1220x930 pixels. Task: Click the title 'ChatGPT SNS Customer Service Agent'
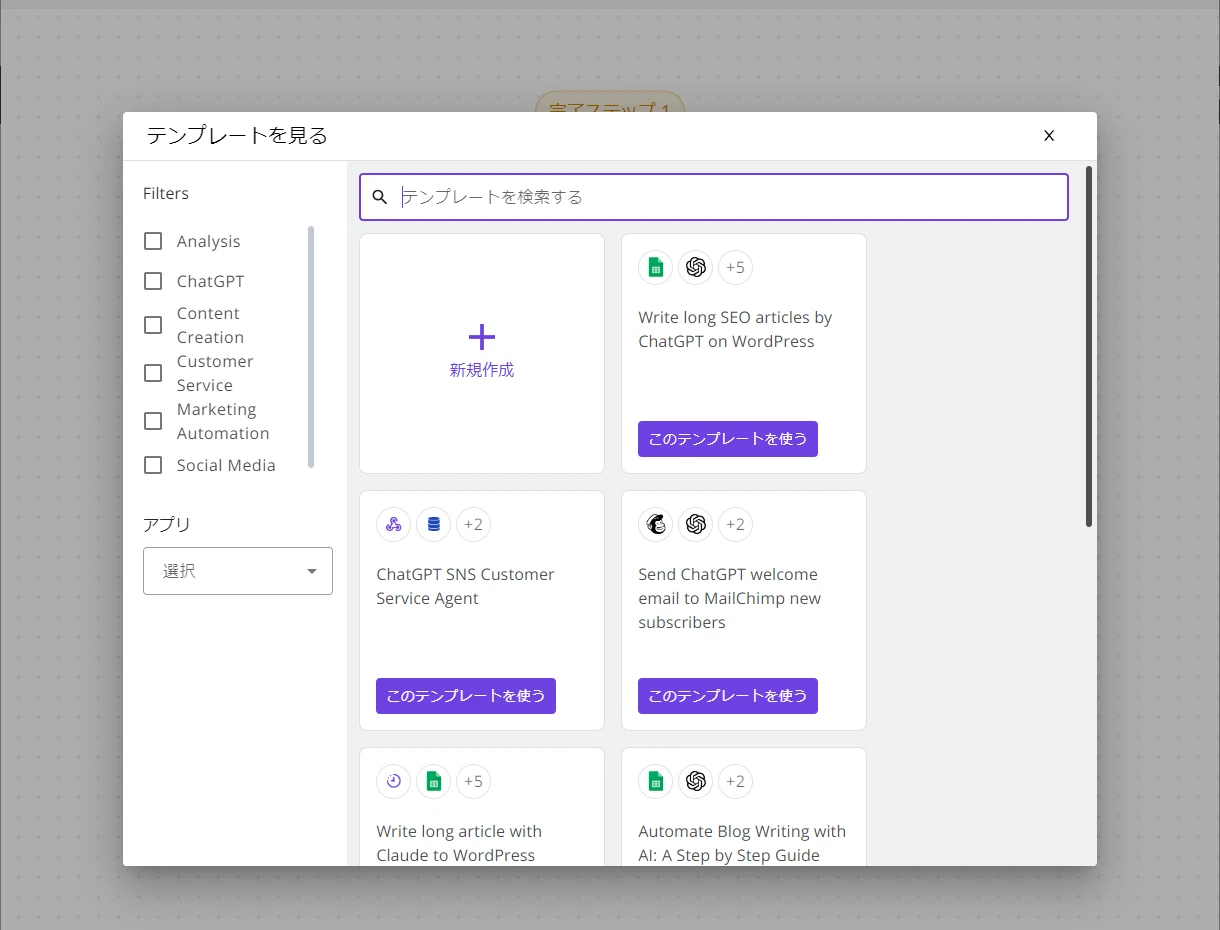tap(465, 586)
